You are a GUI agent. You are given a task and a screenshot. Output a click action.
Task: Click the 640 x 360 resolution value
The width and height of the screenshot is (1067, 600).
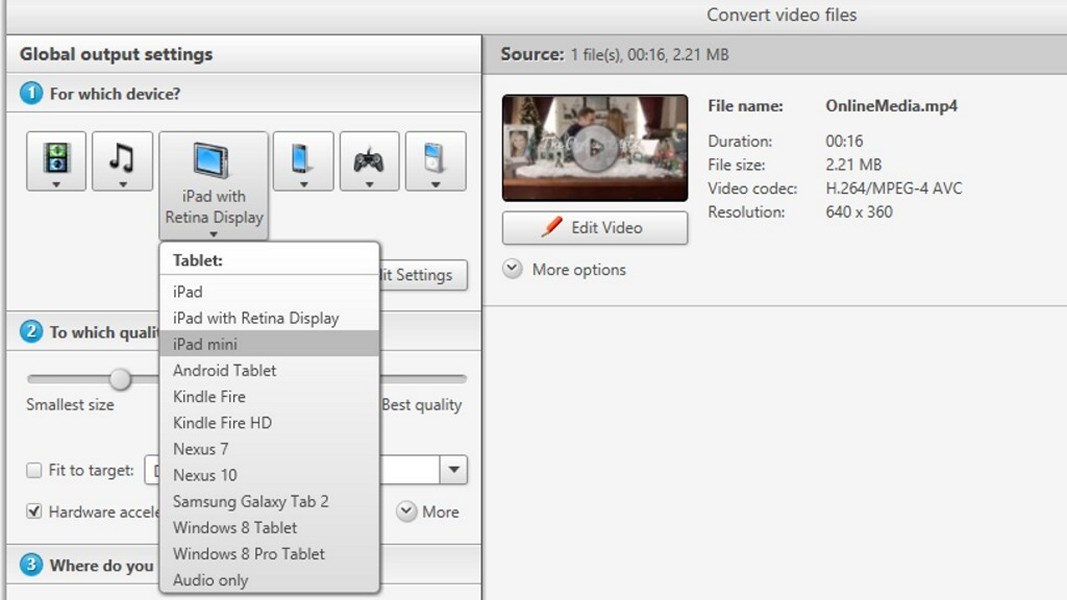pos(859,212)
